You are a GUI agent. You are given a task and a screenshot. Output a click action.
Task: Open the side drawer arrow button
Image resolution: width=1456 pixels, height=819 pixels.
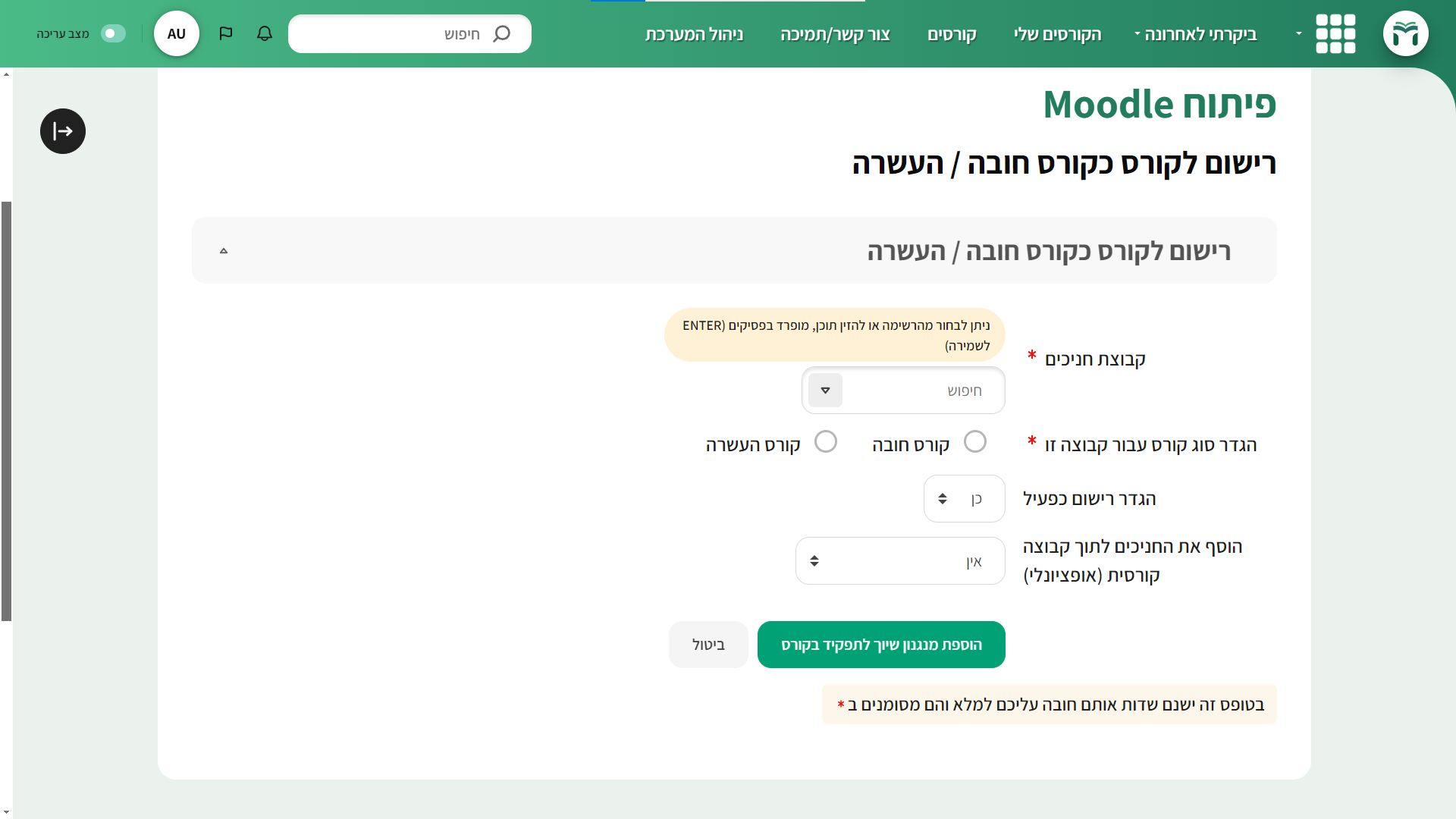(63, 131)
